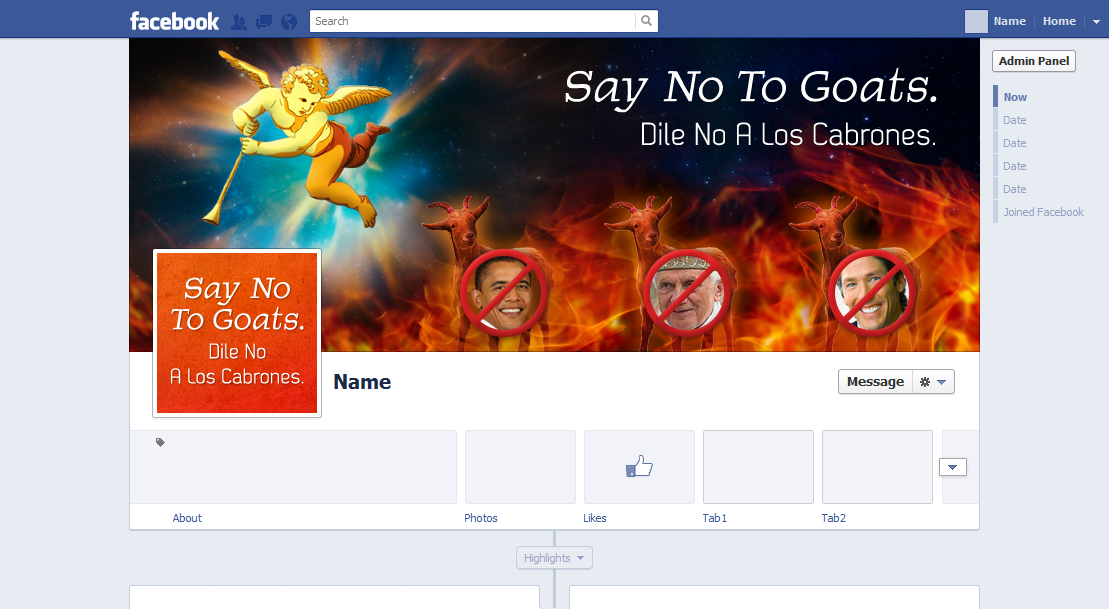Click the search magnifier button
This screenshot has width=1109, height=609.
coord(646,21)
